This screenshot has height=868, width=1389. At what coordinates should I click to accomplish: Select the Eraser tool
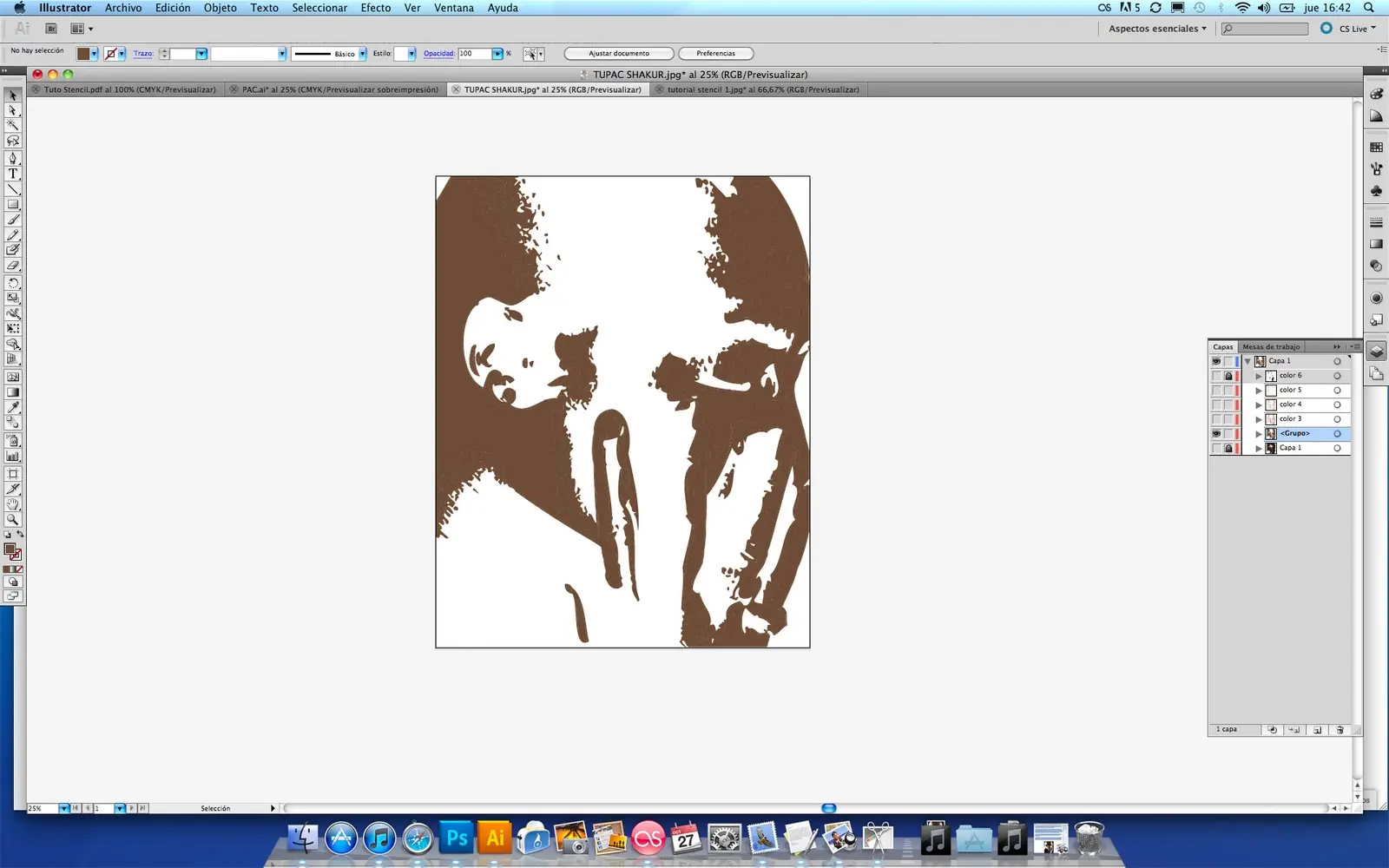[13, 266]
